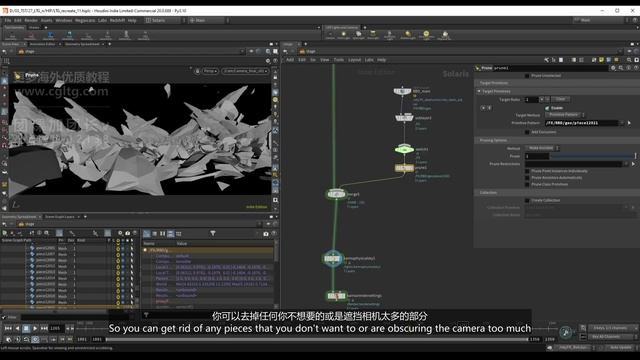Click the Distant Light shelf tool
This screenshot has height=360, width=640.
click(407, 36)
